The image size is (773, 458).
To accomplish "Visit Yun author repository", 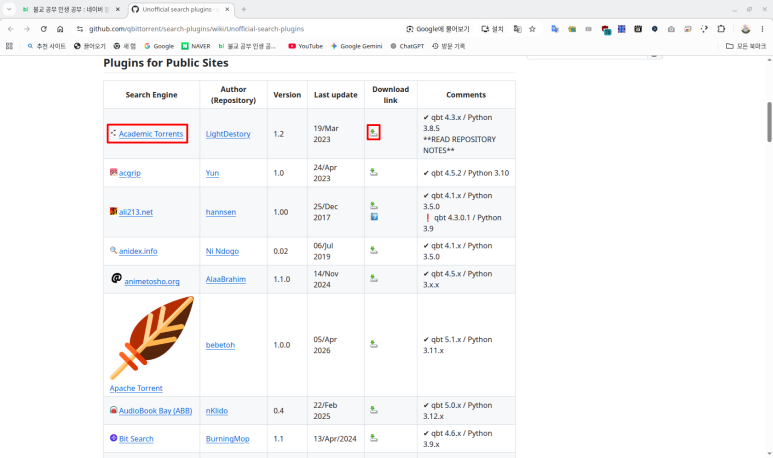I will click(x=212, y=173).
